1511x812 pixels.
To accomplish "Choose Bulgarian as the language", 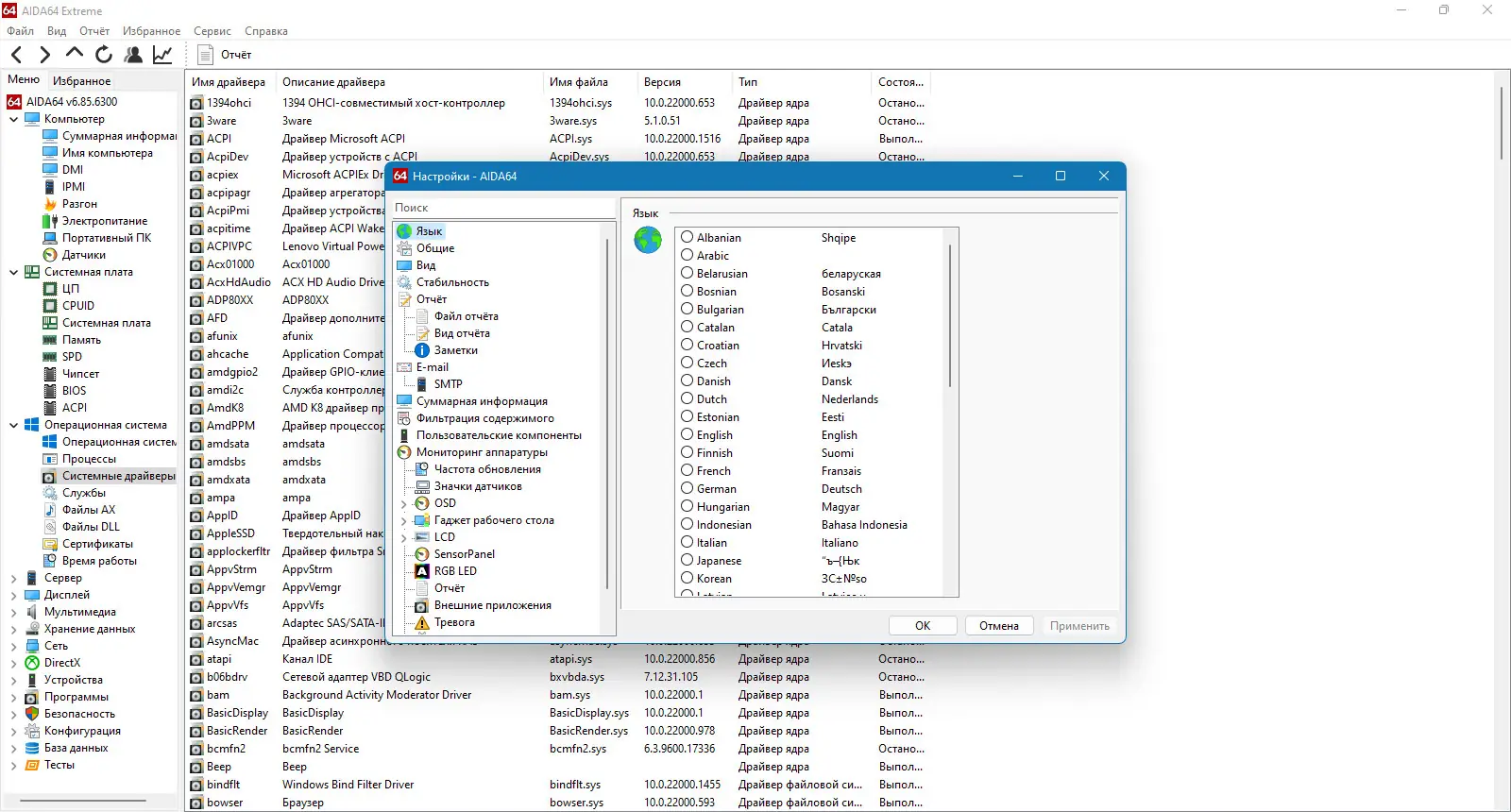I will click(688, 310).
